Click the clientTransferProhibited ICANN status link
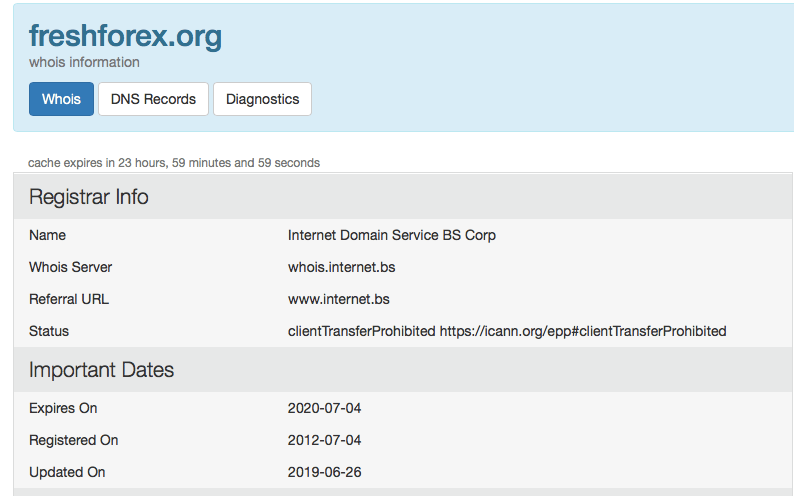Image resolution: width=794 pixels, height=496 pixels. (x=582, y=331)
